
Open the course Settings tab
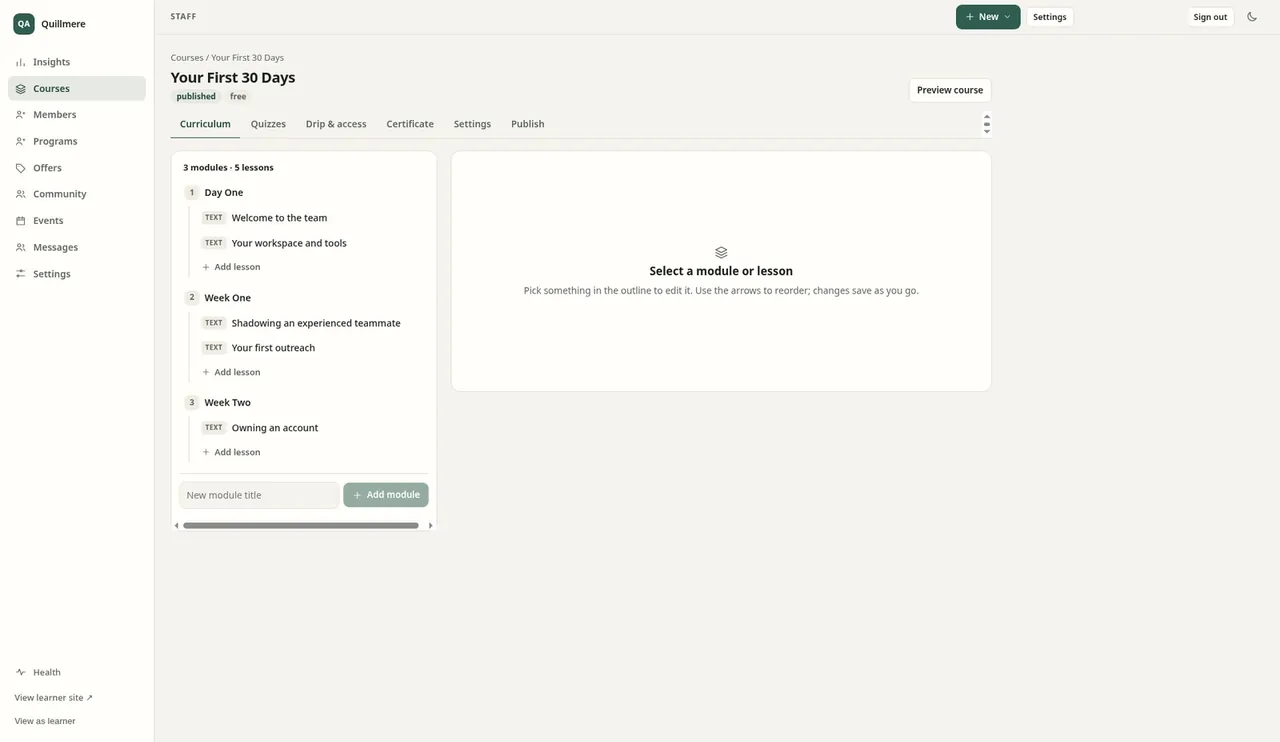[x=472, y=124]
